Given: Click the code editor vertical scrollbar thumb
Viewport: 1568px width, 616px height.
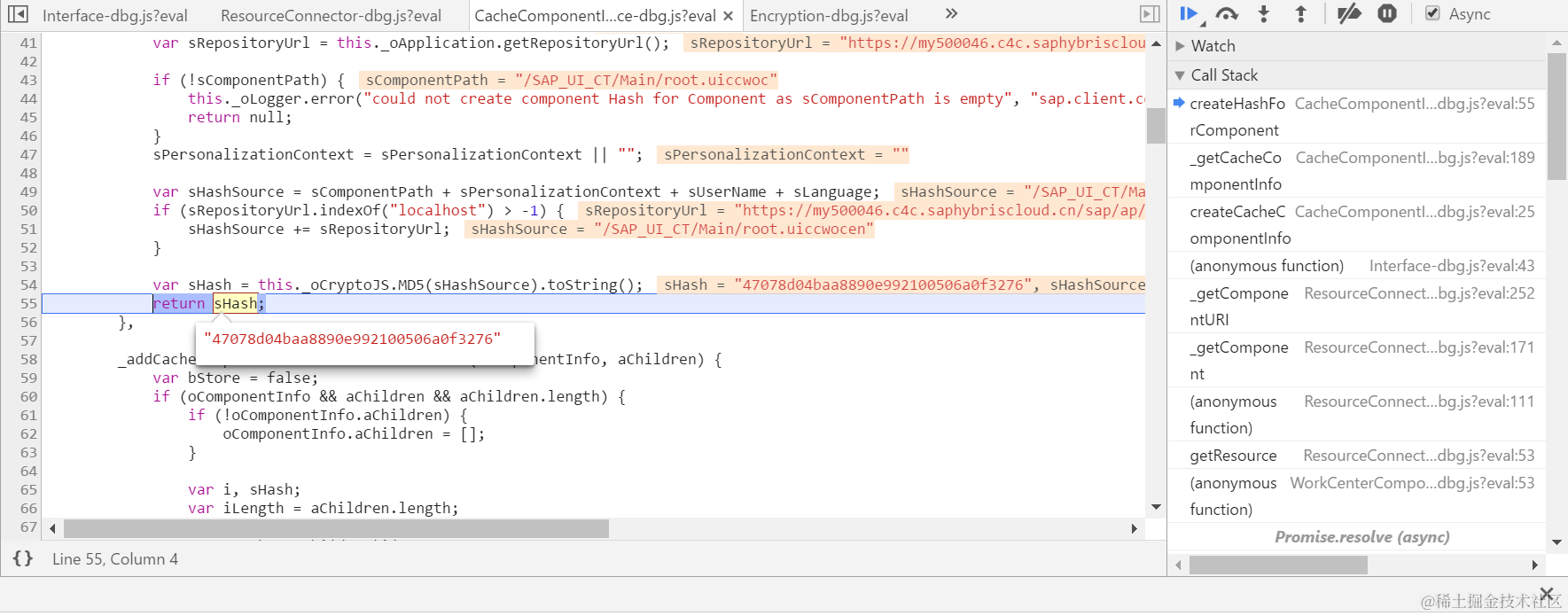Looking at the screenshot, I should pyautogui.click(x=1156, y=126).
